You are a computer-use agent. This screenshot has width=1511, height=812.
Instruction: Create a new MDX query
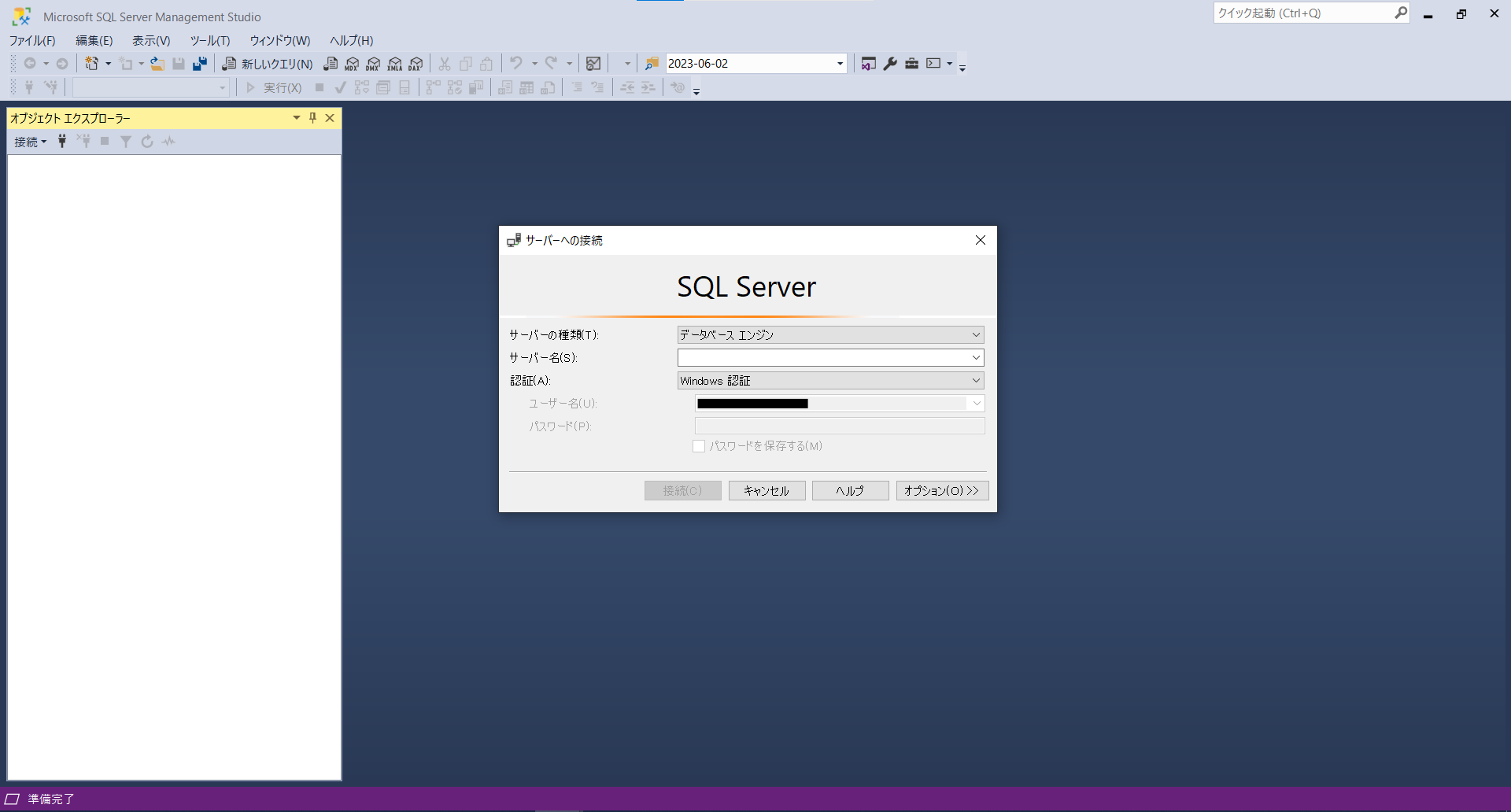coord(351,63)
